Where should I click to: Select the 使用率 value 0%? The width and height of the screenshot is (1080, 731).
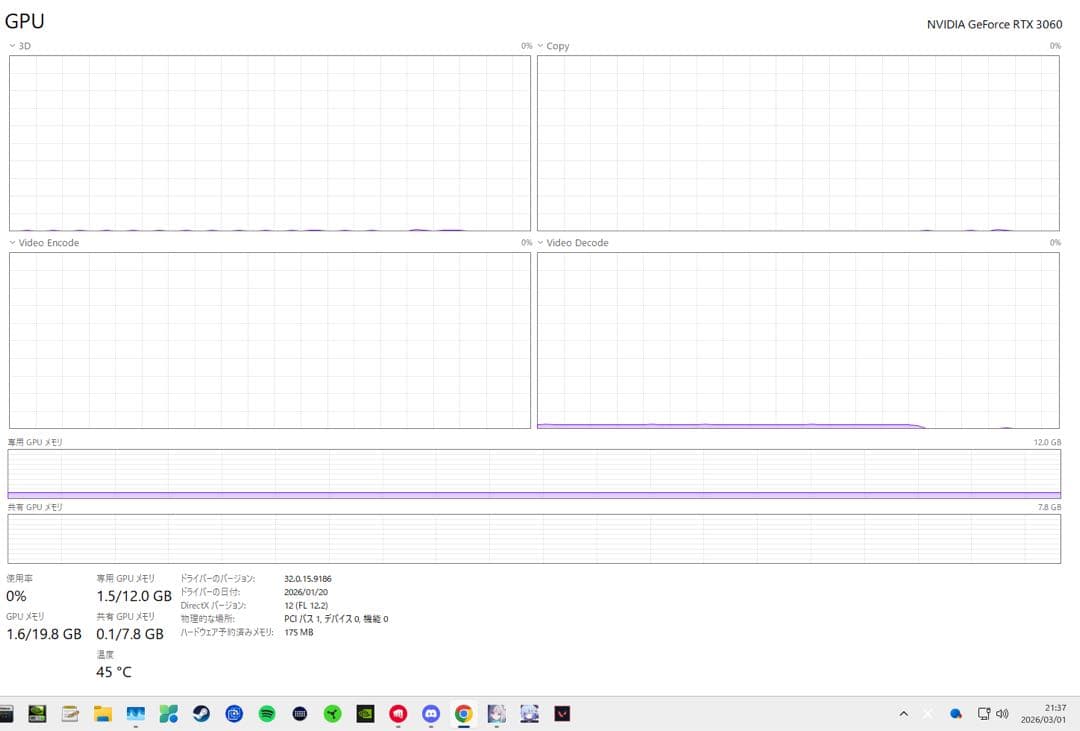point(17,596)
